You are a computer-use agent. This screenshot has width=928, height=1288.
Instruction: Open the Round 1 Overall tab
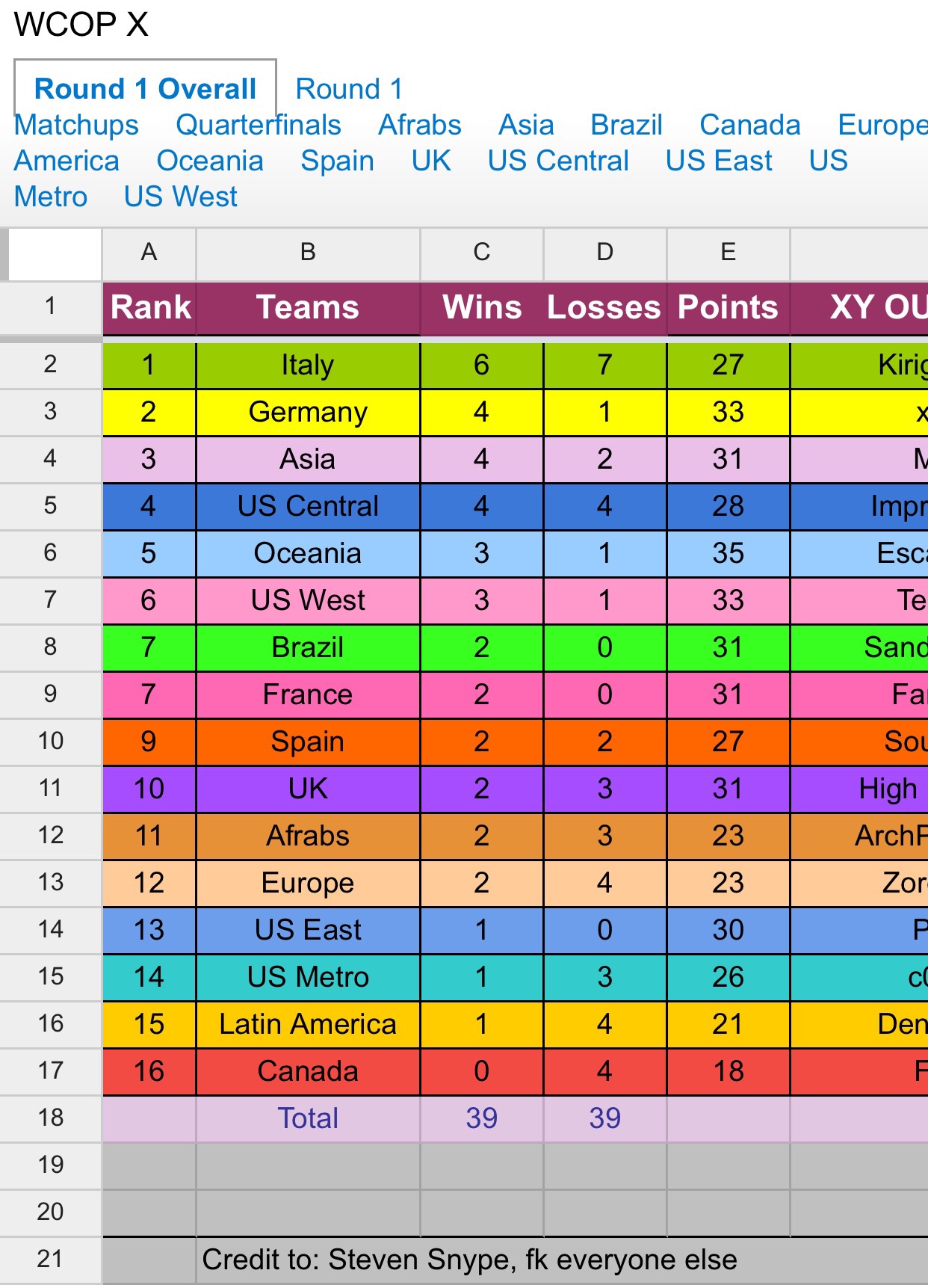145,89
